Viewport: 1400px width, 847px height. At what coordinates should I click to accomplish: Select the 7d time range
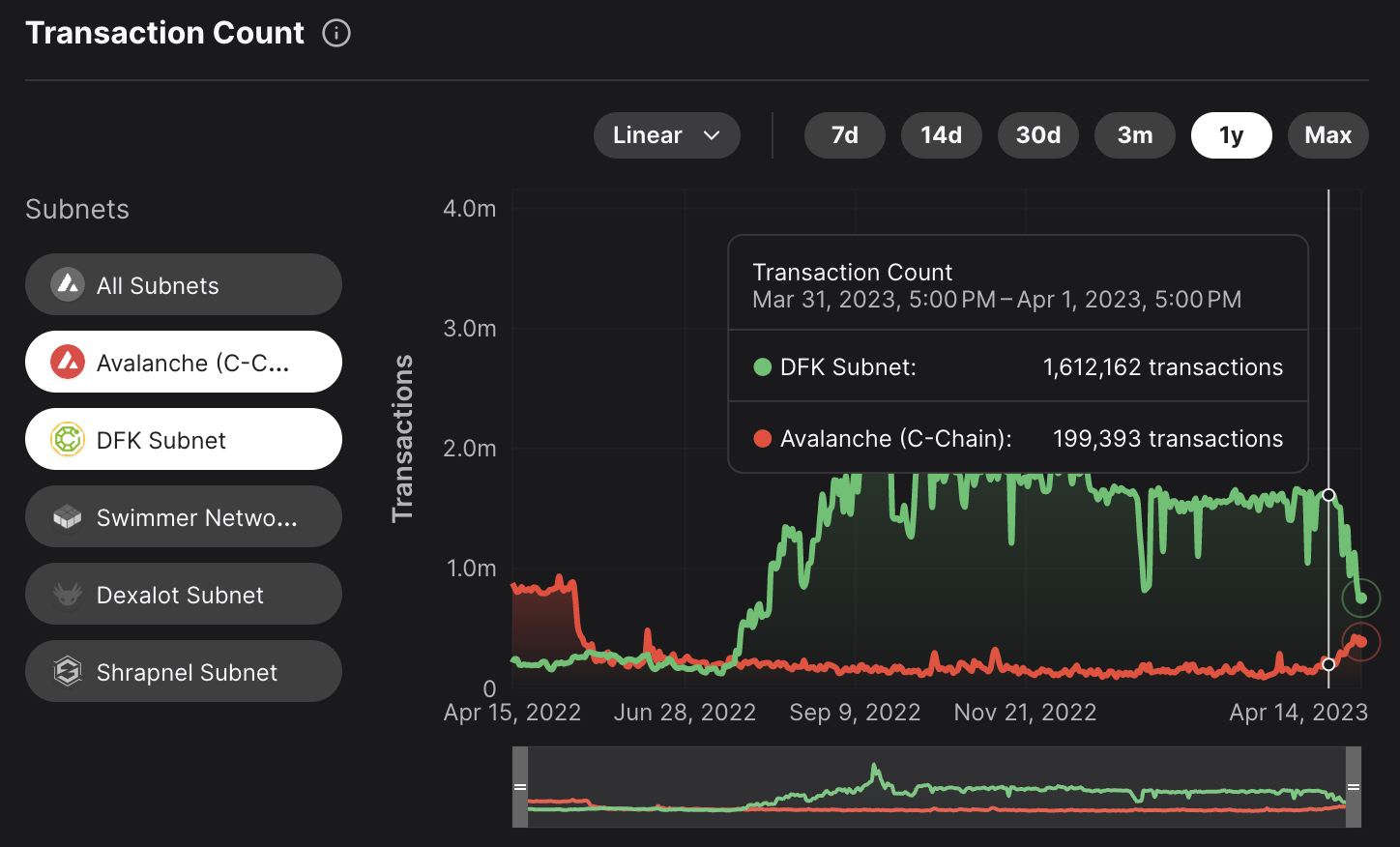coord(844,135)
